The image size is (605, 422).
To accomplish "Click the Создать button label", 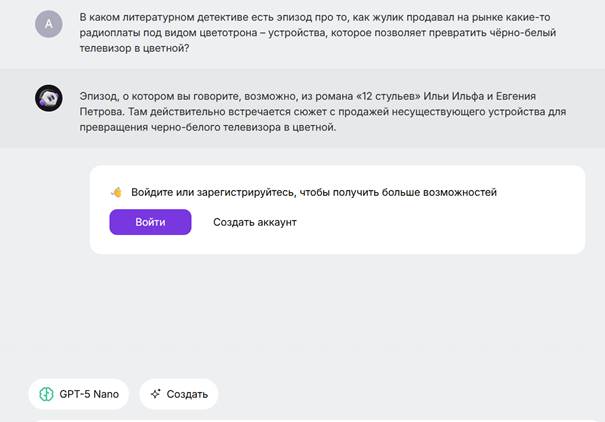I will [187, 394].
